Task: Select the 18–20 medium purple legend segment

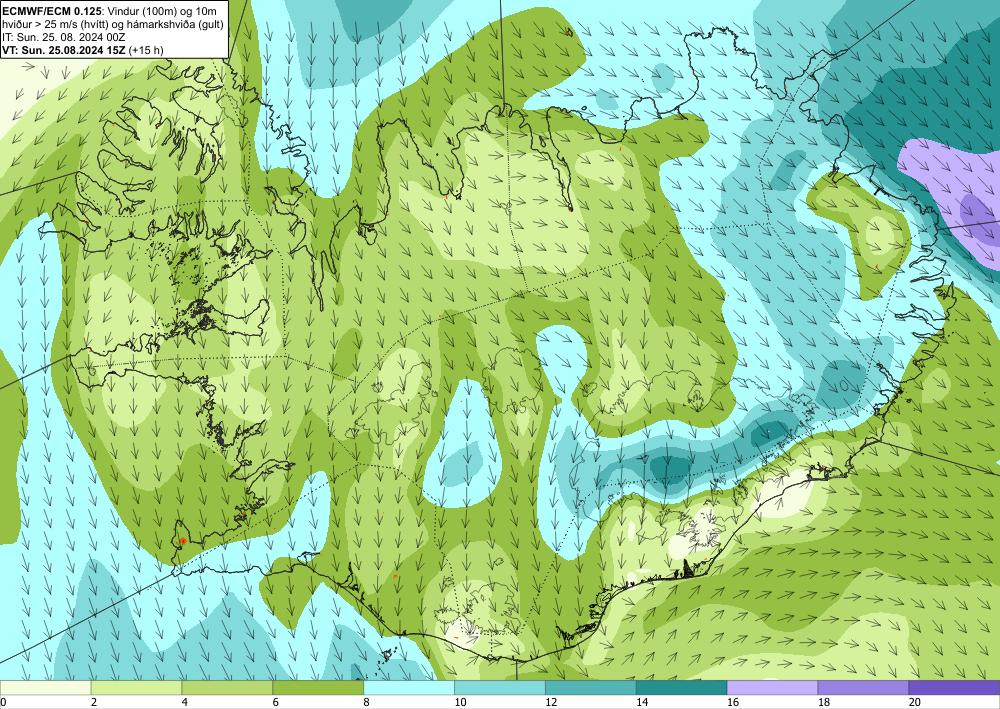Action: tap(863, 687)
